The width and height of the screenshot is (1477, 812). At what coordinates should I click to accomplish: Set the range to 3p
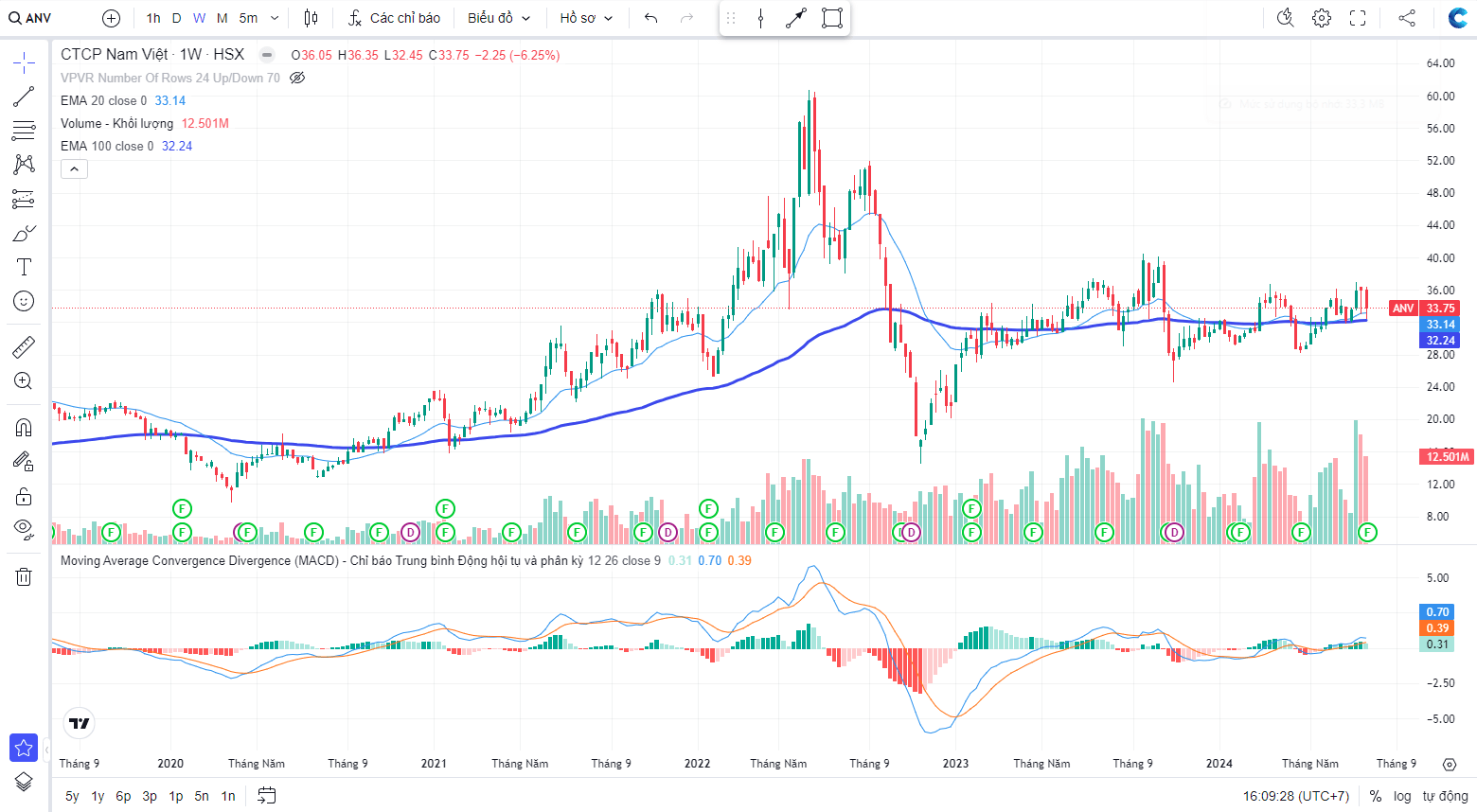(150, 796)
